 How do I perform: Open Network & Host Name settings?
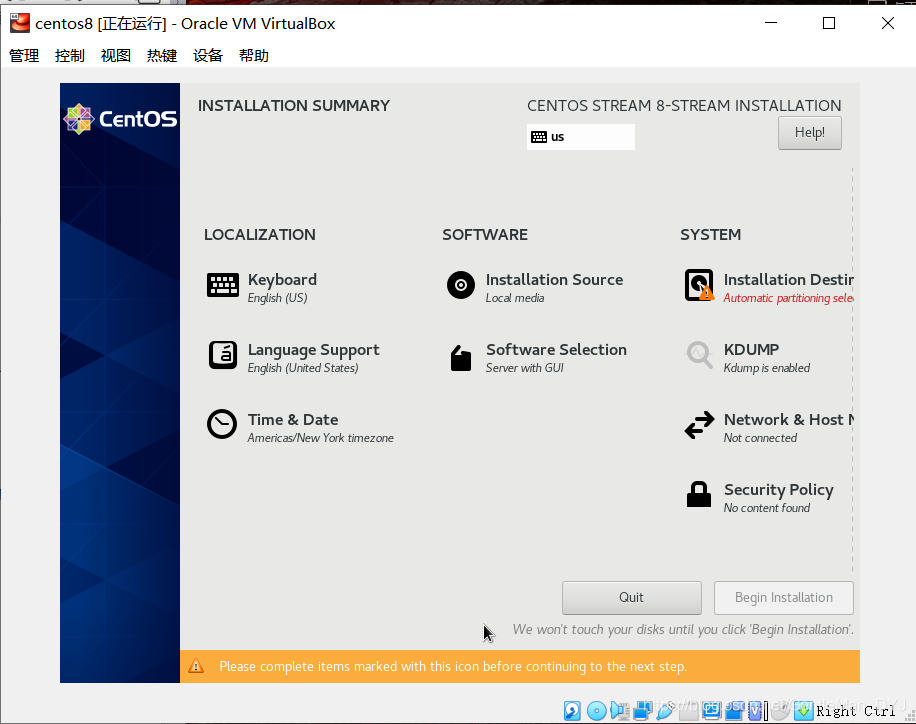(769, 427)
